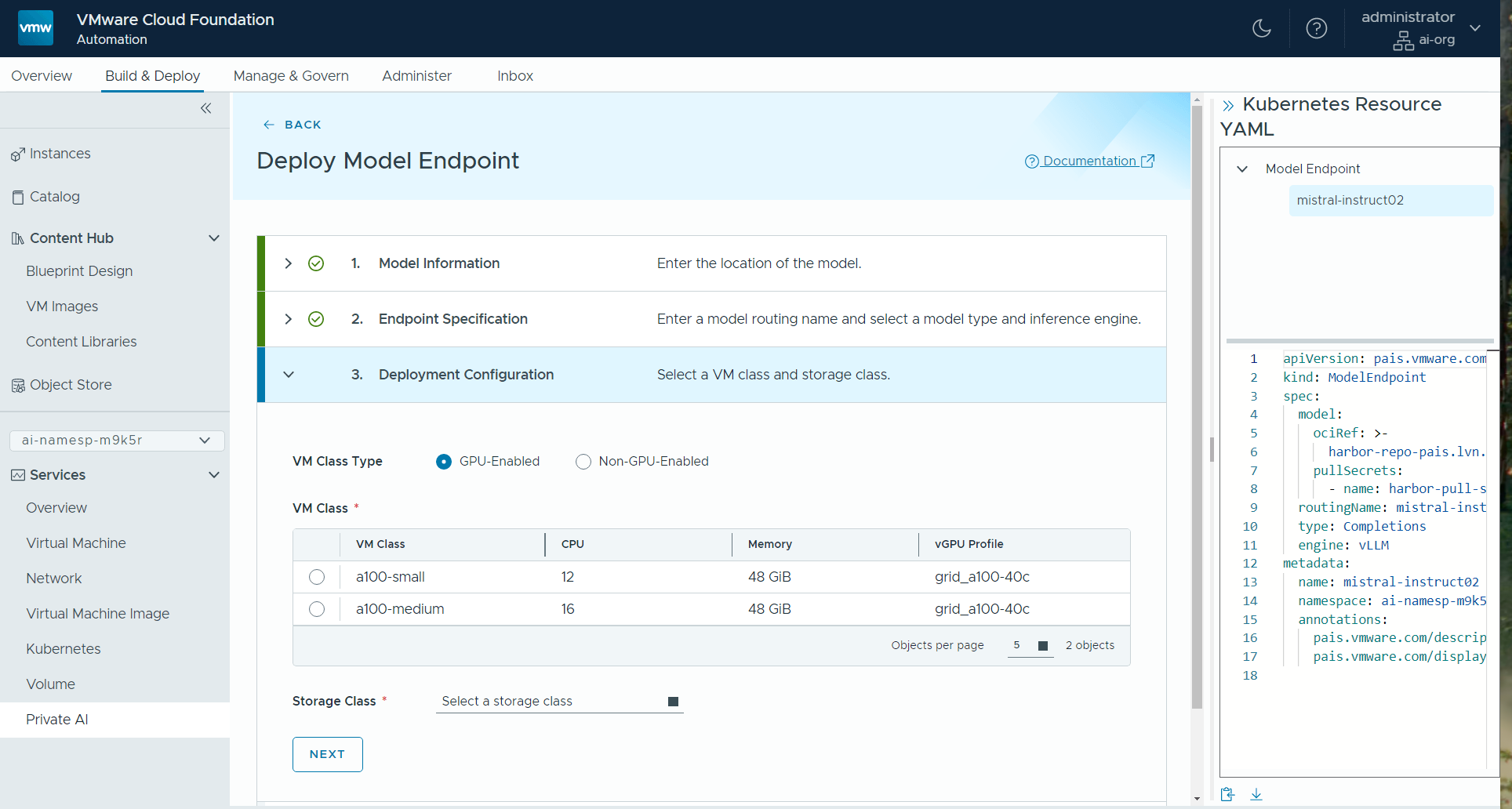Collapse the Model Endpoint tree node
Screen dimensions: 1512x809
click(1242, 169)
